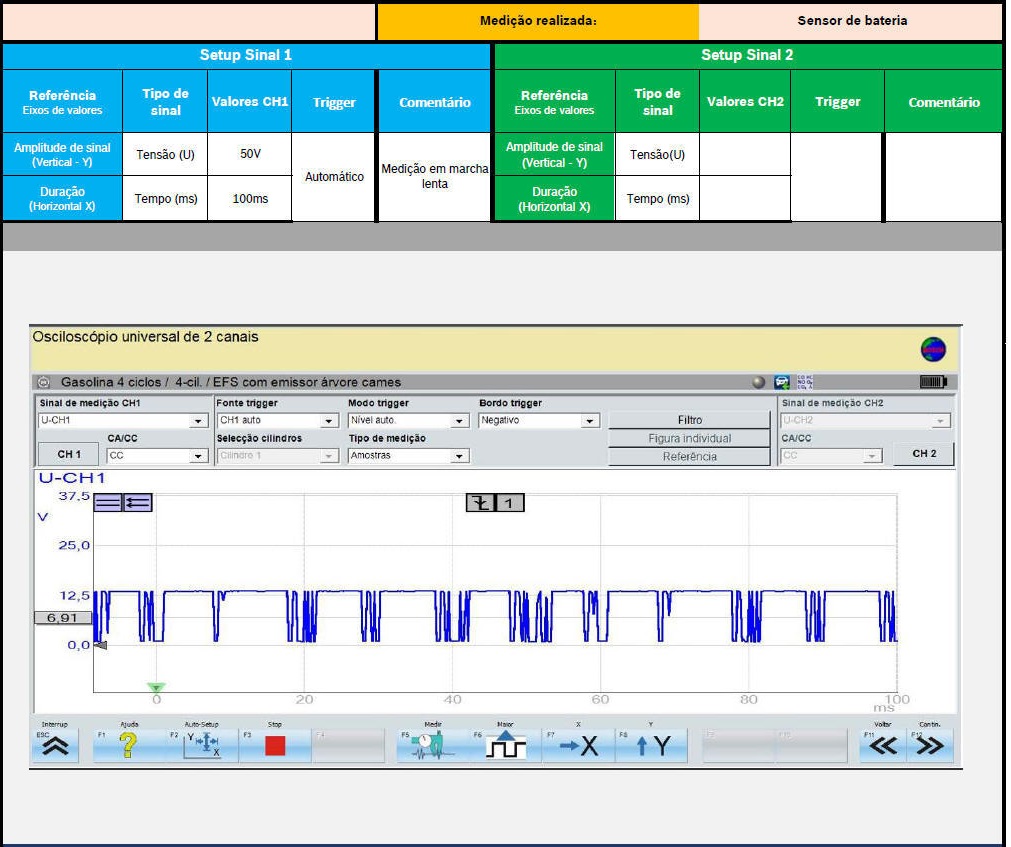
Task: Toggle the horizontal lines icon on graph
Action: pos(108,504)
